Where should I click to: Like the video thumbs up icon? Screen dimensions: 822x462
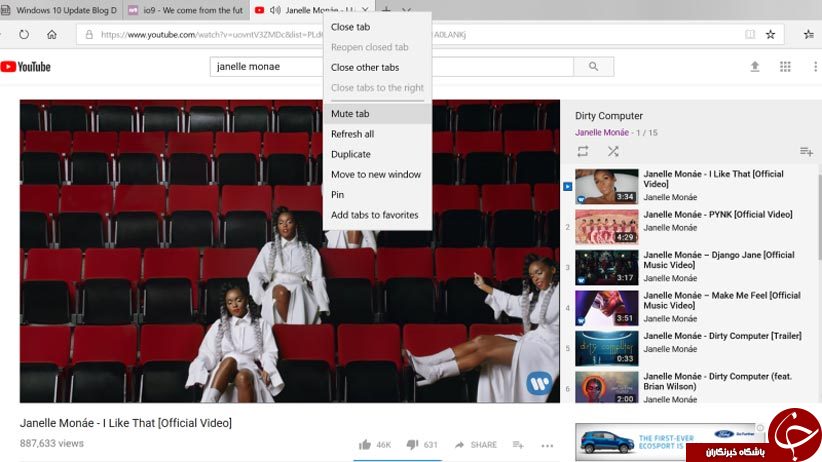pyautogui.click(x=365, y=445)
